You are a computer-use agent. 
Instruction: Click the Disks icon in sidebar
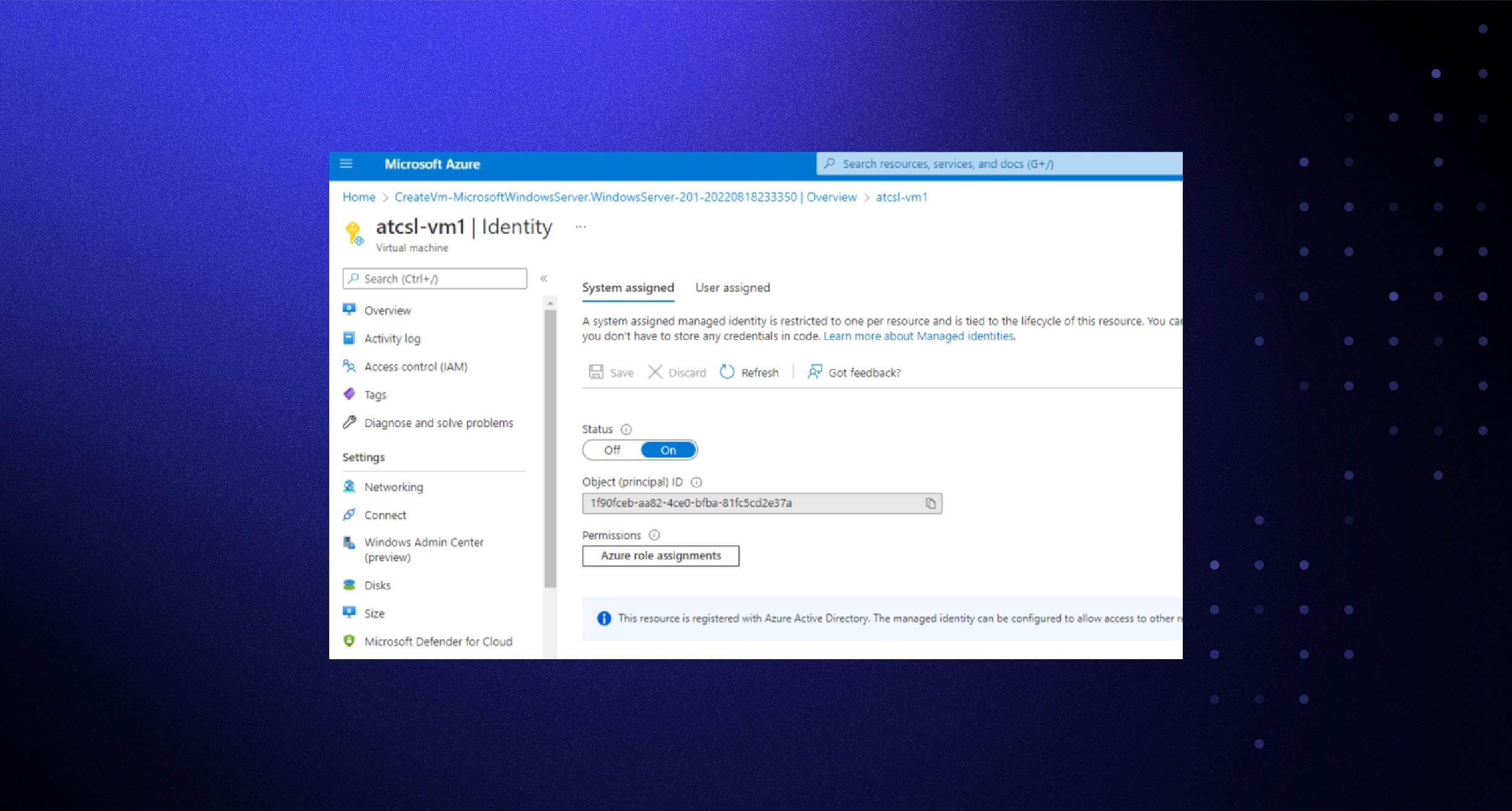pos(349,585)
